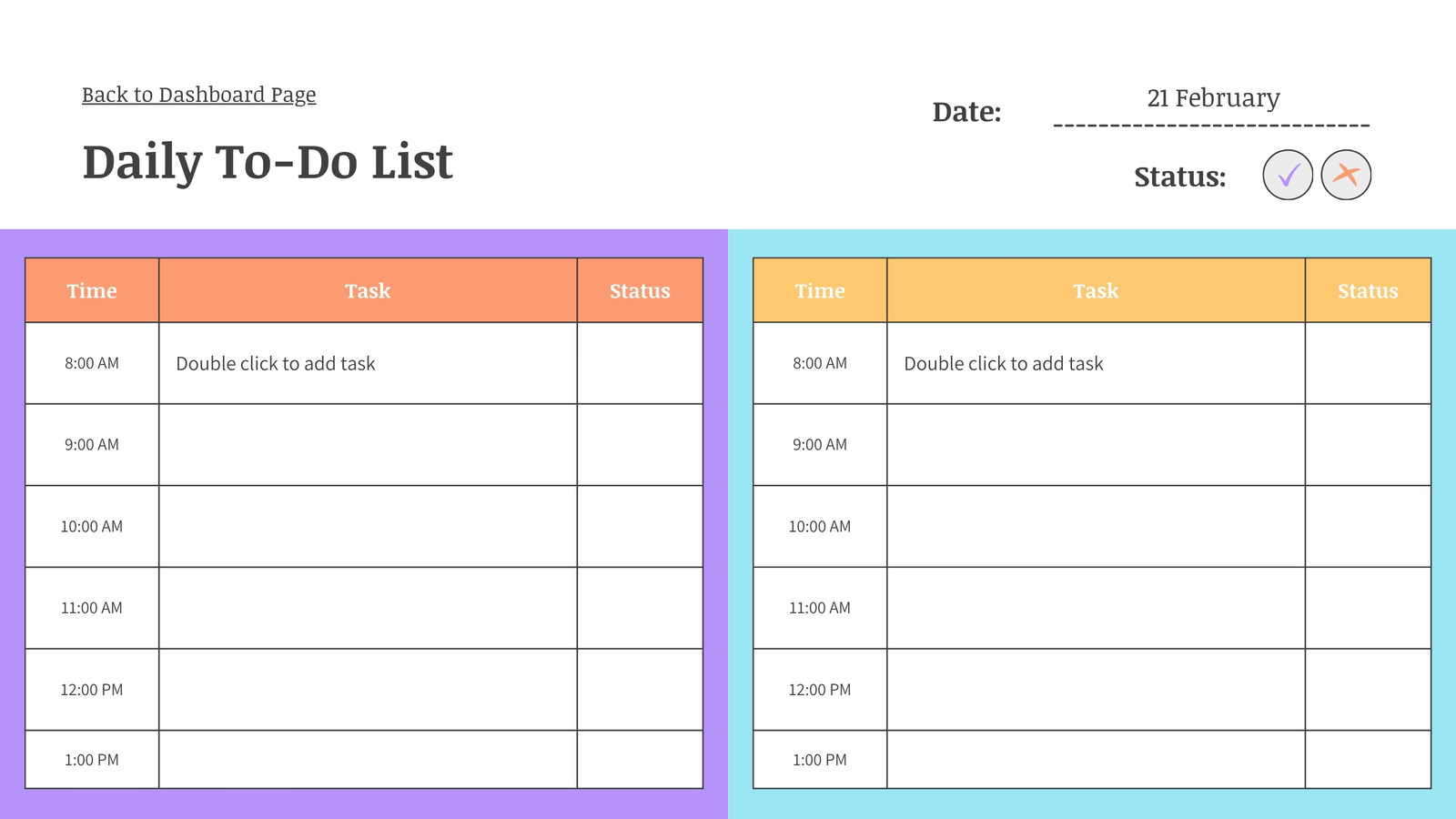Click the orange Task header in left table
Viewport: 1456px width, 819px height.
pyautogui.click(x=368, y=290)
